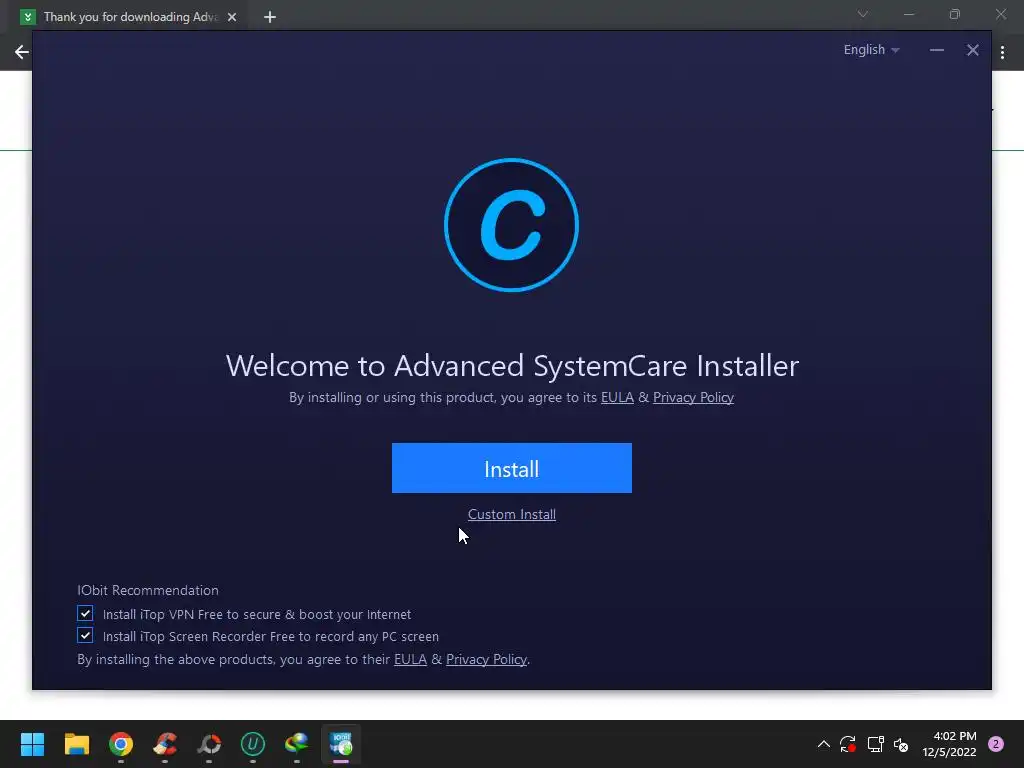This screenshot has width=1024, height=768.
Task: Open the English language dropdown
Action: [871, 50]
